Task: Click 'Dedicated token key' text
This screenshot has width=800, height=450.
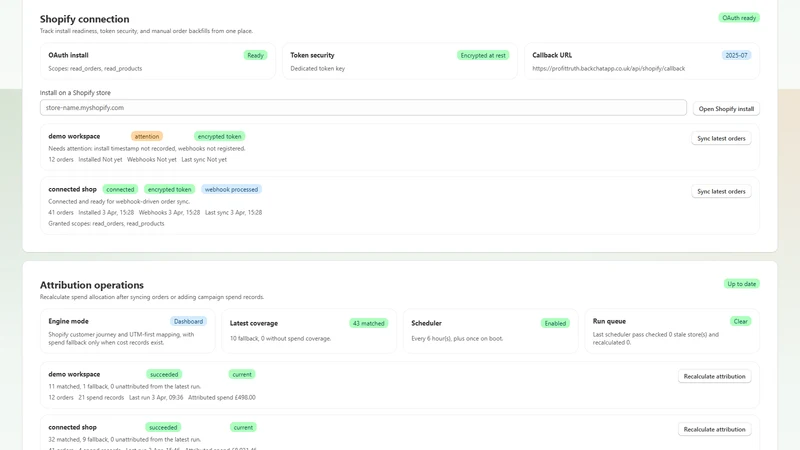Action: tap(317, 68)
